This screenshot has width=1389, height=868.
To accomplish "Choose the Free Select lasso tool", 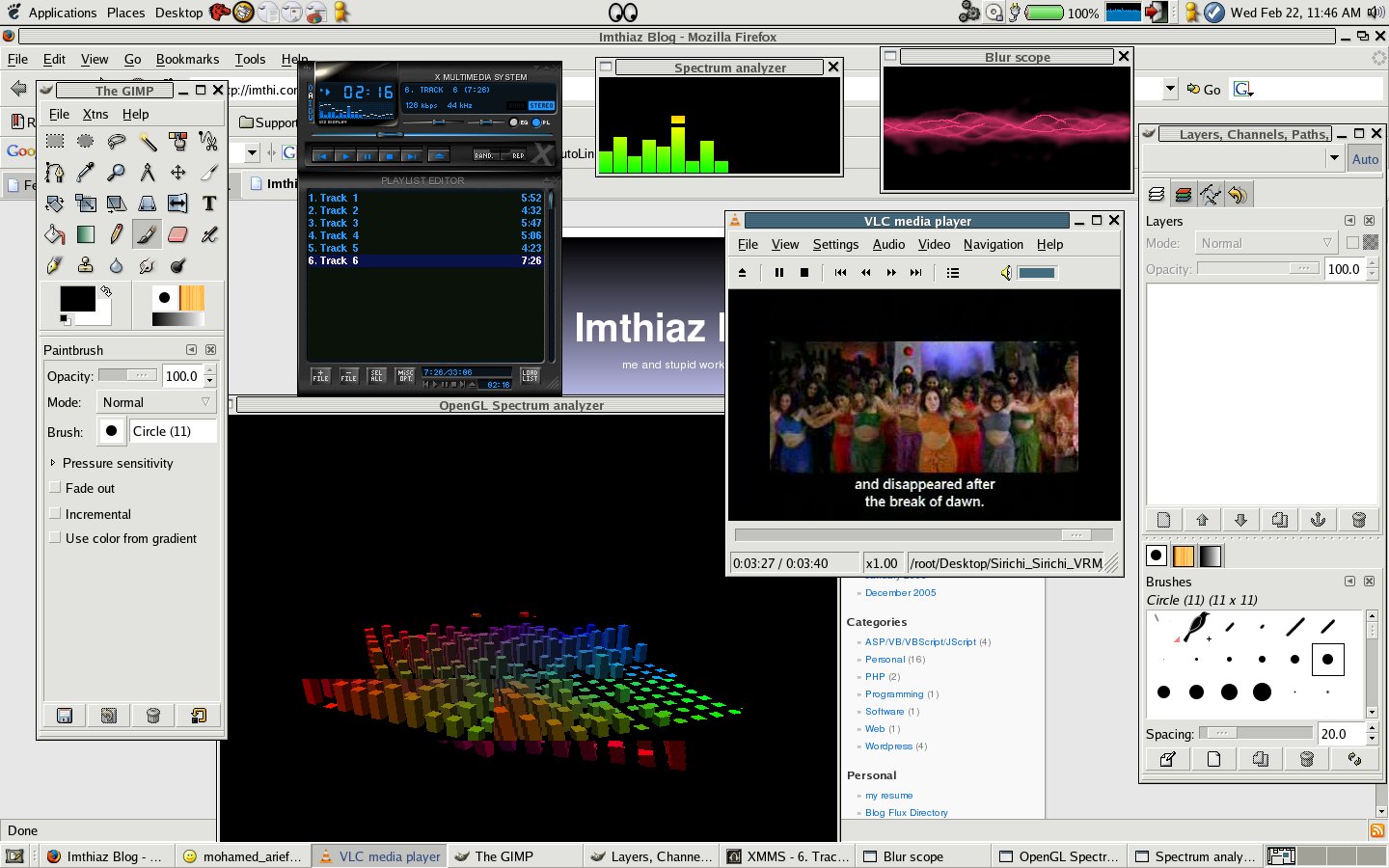I will click(117, 142).
